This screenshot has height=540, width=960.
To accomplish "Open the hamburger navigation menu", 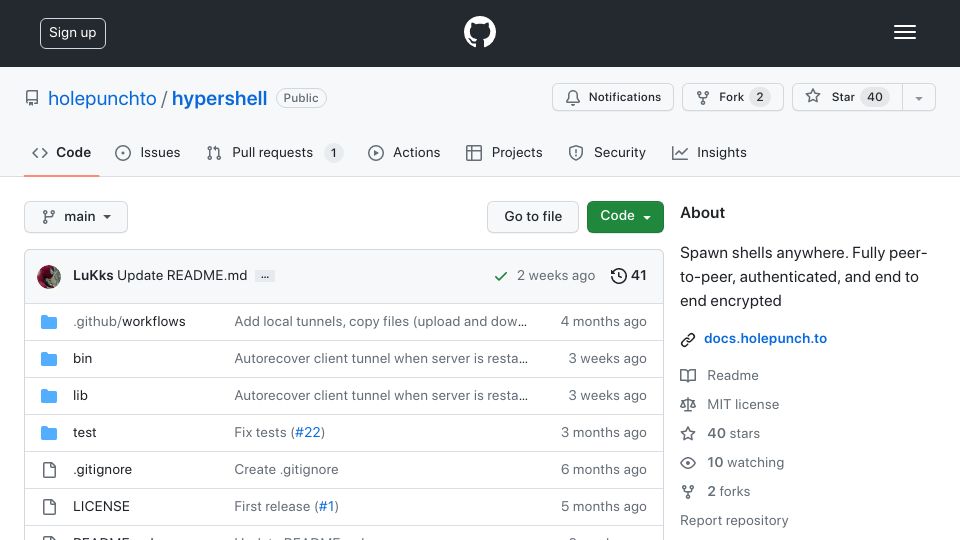I will pos(904,32).
